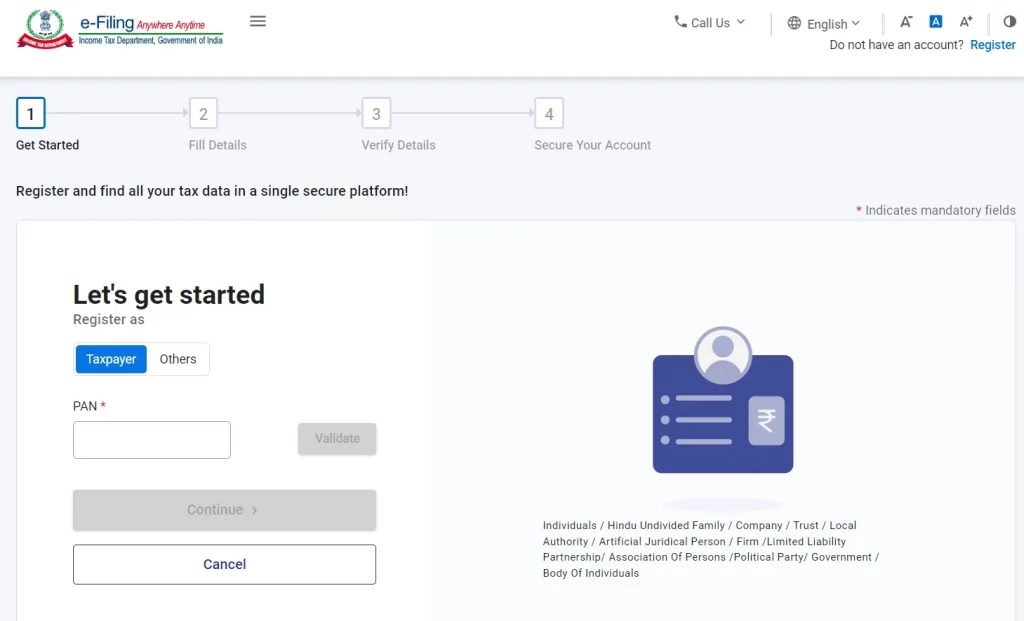Click the Register link
1024x621 pixels.
992,44
